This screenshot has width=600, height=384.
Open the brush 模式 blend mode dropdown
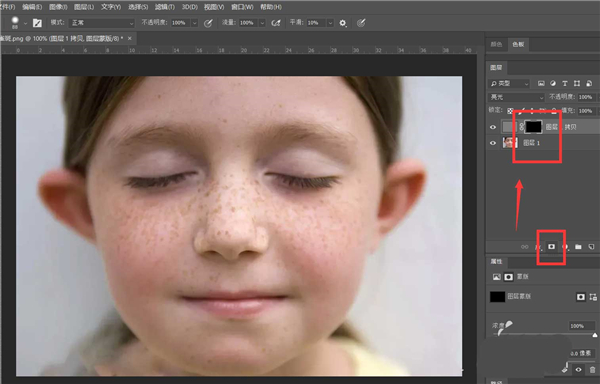coord(101,23)
